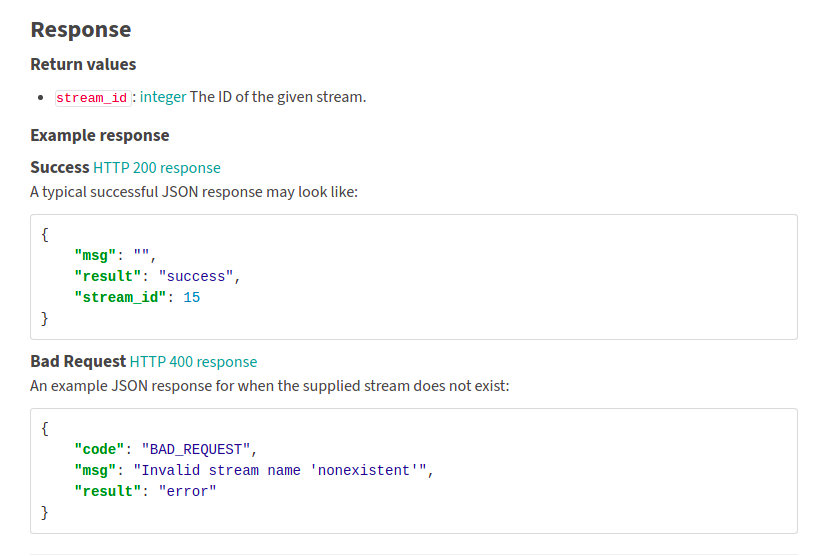Click the HTTP 400 response text

[x=193, y=362]
